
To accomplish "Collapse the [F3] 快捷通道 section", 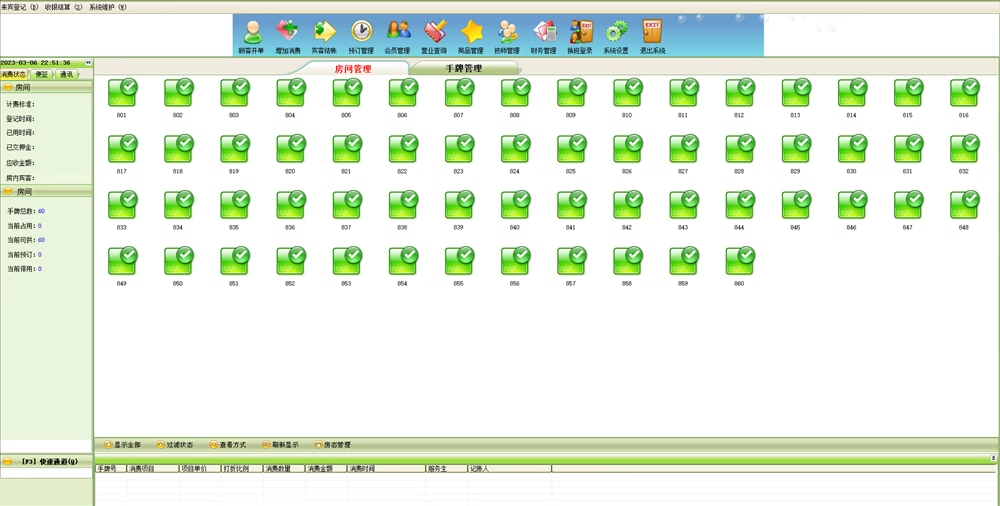I will pyautogui.click(x=8, y=461).
